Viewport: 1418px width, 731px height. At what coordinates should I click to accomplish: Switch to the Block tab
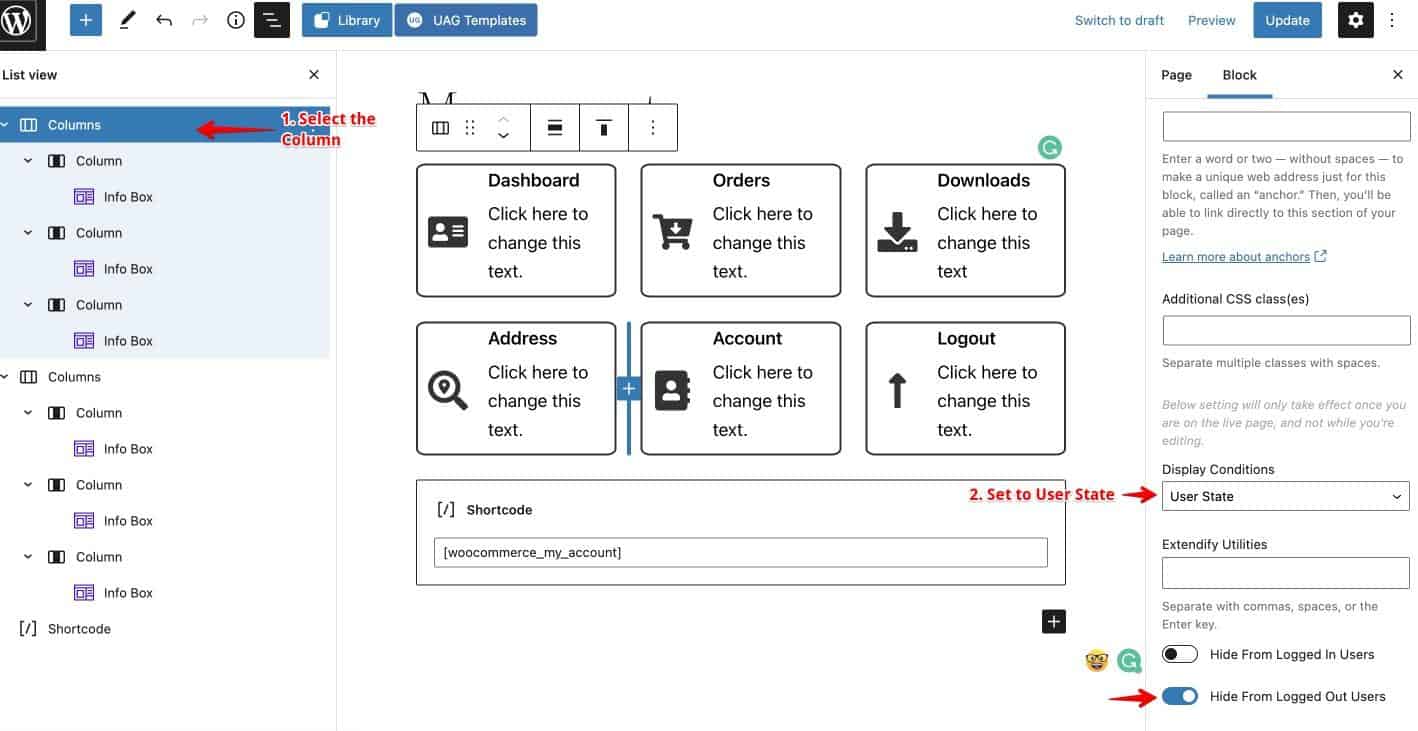pyautogui.click(x=1240, y=75)
